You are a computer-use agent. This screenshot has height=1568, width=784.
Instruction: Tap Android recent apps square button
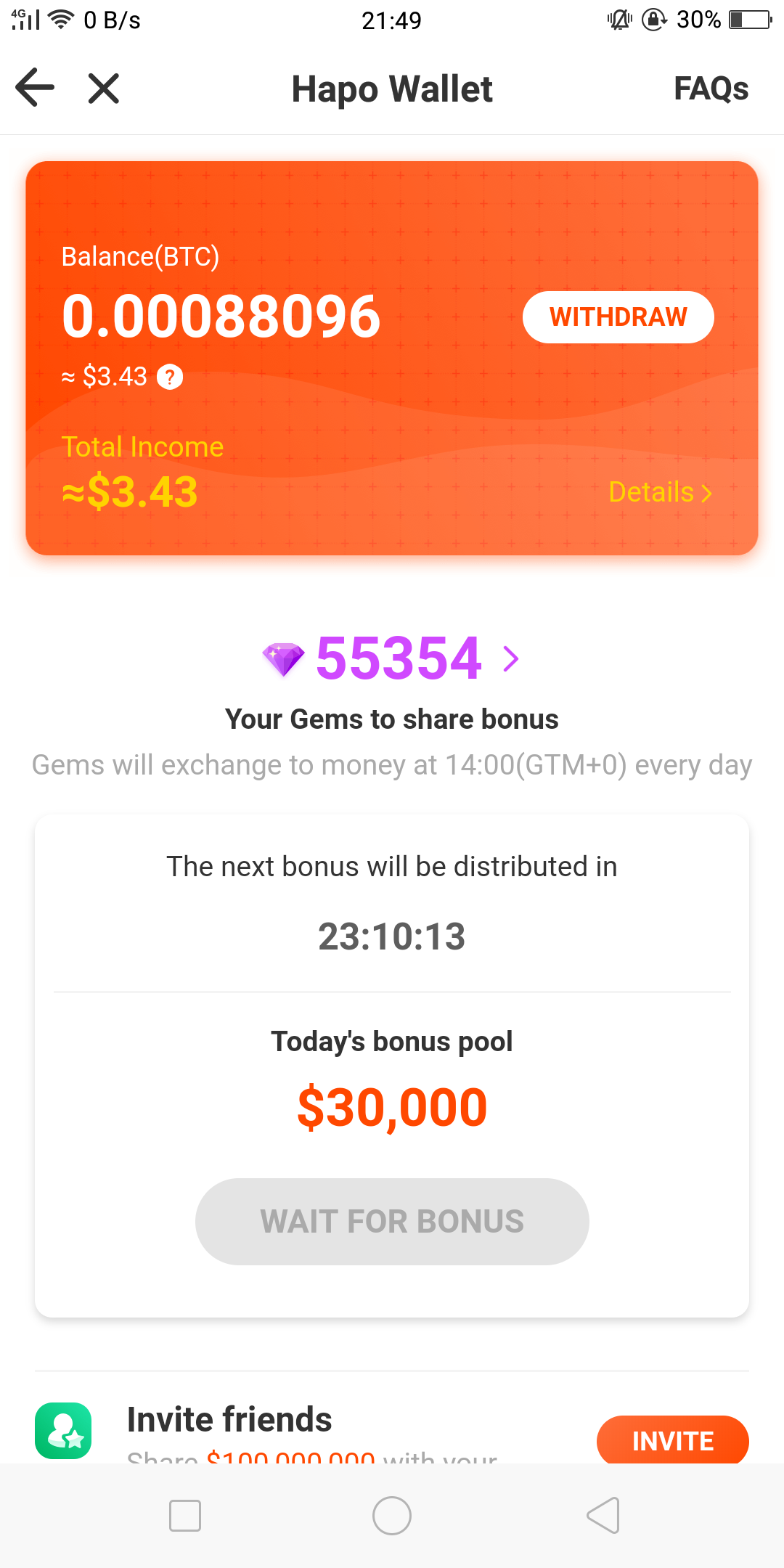point(184,1516)
